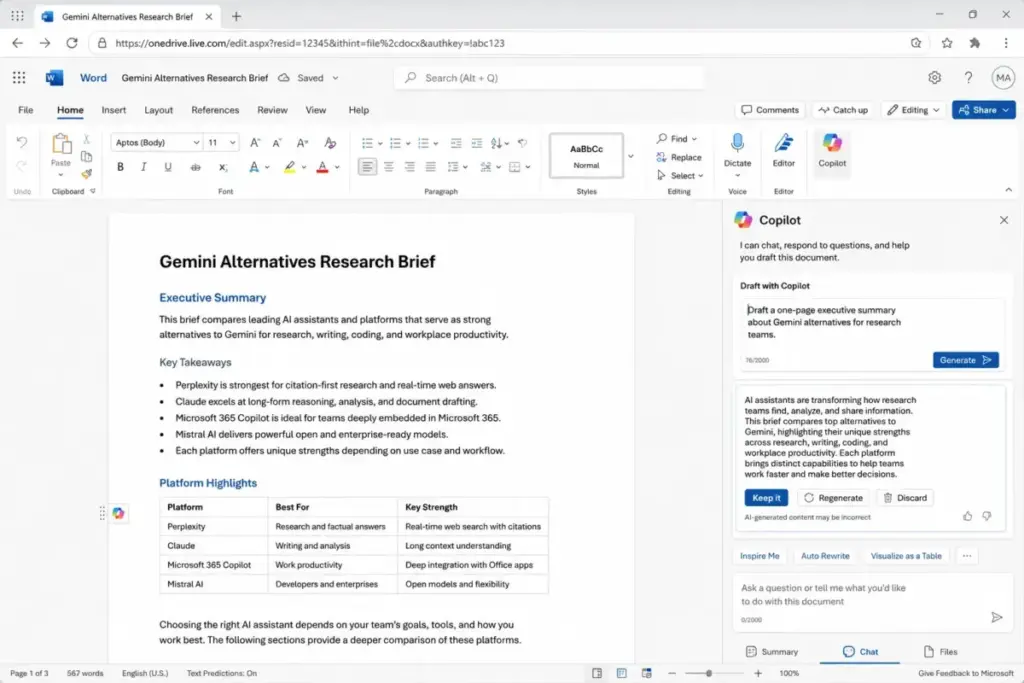Zoom out with minus icon
The image size is (1024, 683).
coord(672,673)
